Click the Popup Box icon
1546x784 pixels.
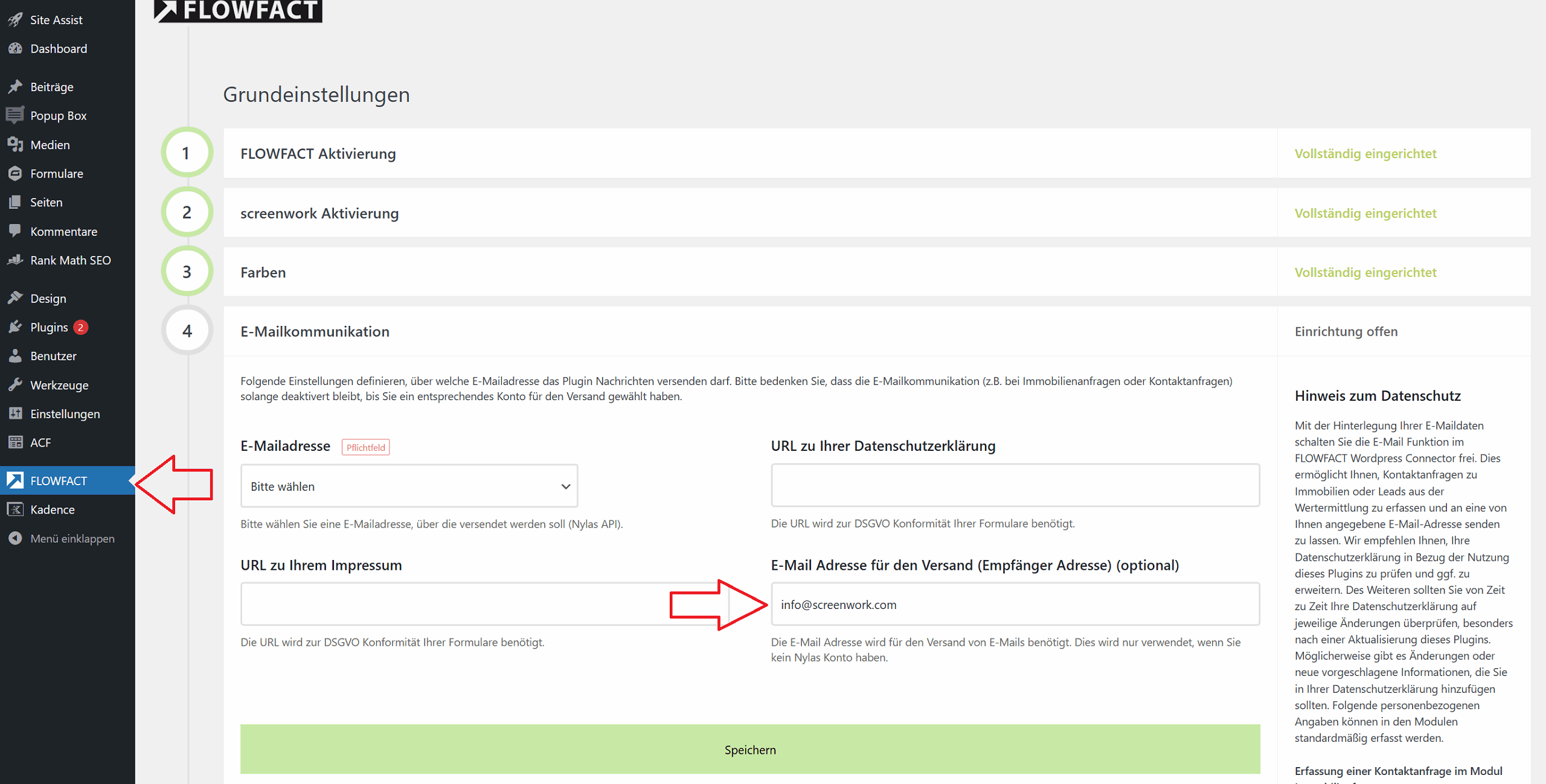pyautogui.click(x=15, y=115)
